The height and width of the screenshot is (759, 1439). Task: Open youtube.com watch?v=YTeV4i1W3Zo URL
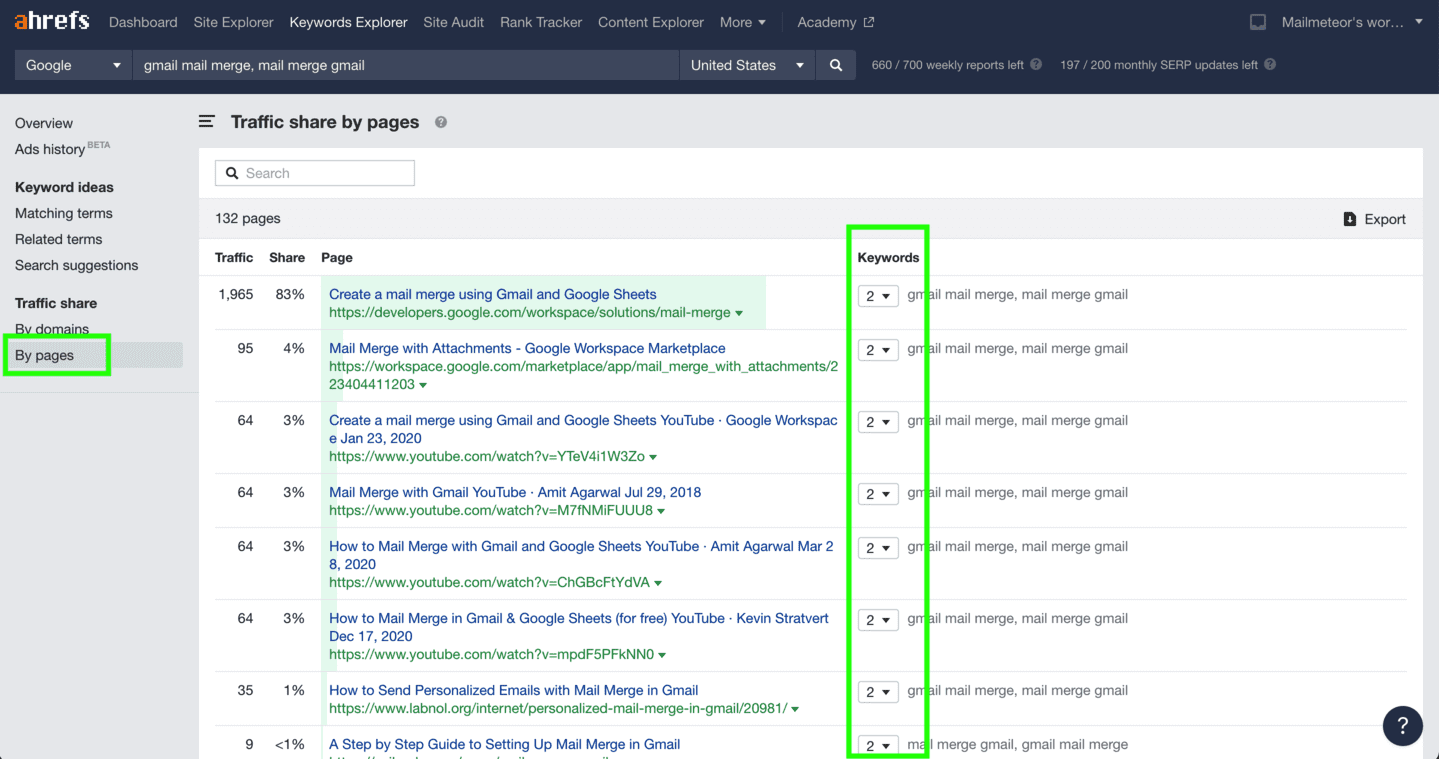click(487, 456)
